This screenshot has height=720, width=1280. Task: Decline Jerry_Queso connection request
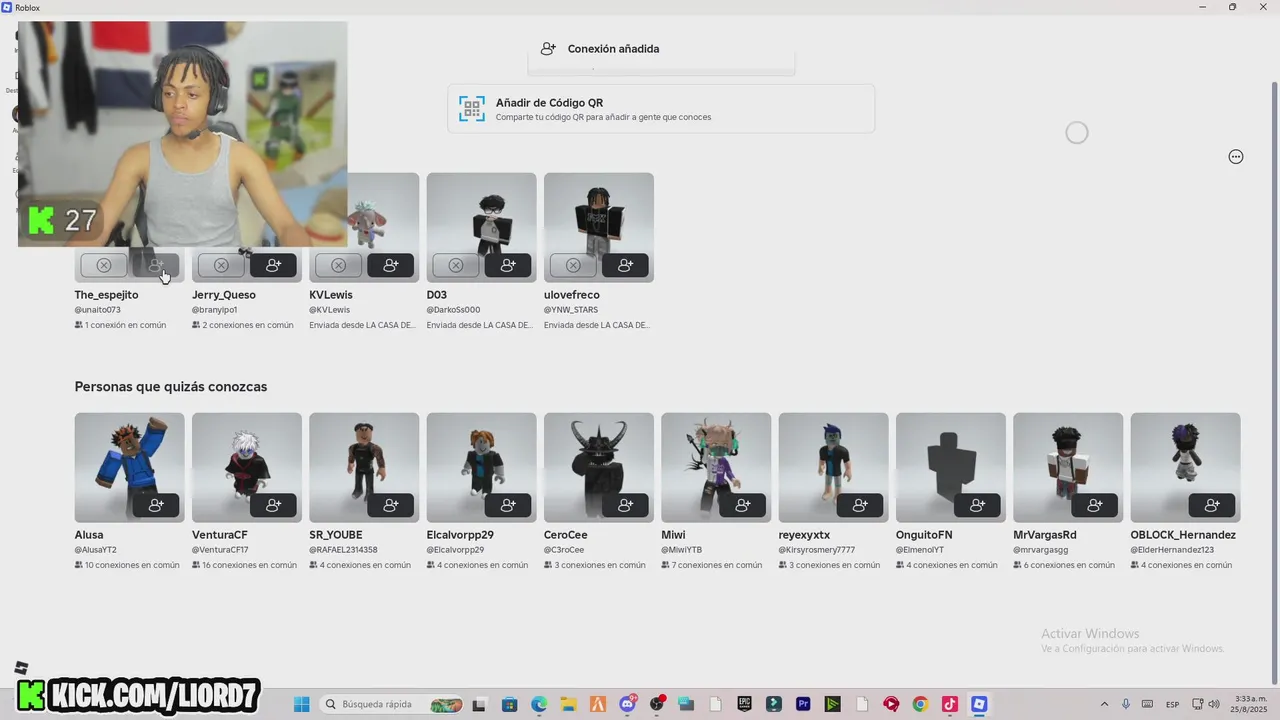coord(221,265)
